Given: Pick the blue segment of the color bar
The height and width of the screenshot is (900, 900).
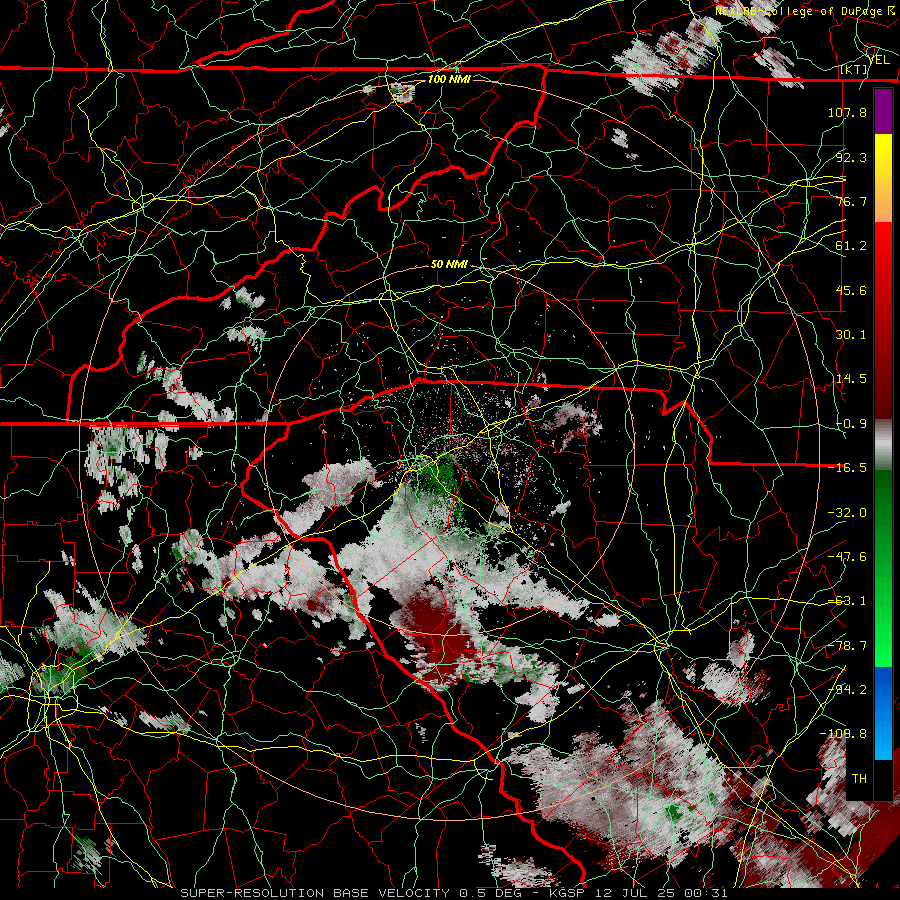Looking at the screenshot, I should [x=883, y=713].
